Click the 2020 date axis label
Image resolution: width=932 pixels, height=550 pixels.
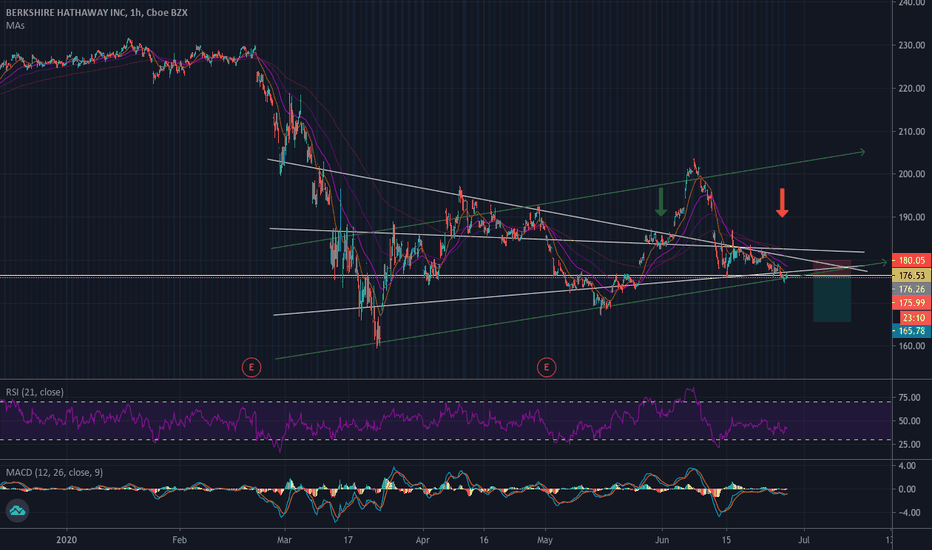67,540
